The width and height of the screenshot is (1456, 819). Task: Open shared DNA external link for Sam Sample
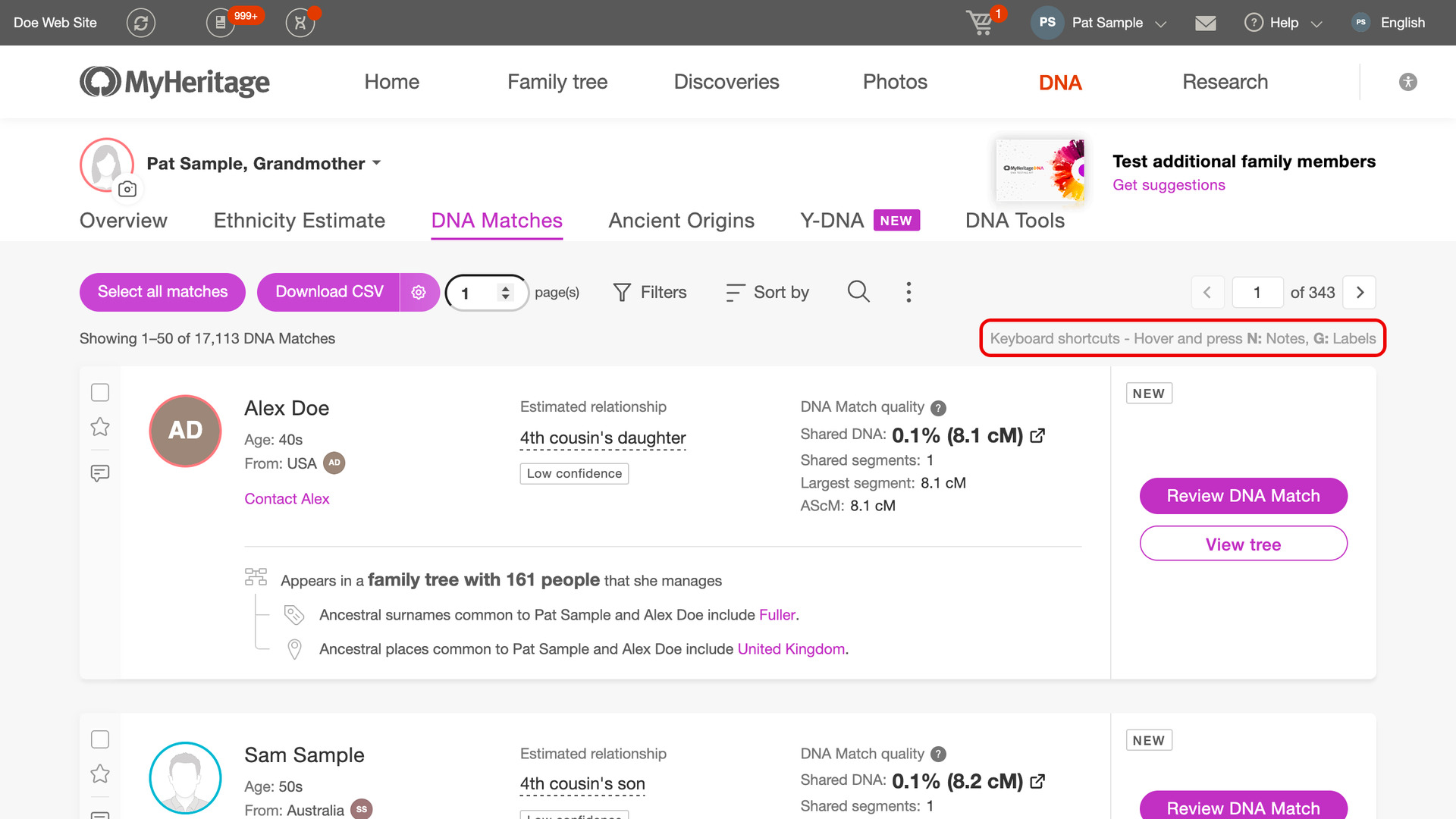pyautogui.click(x=1038, y=781)
